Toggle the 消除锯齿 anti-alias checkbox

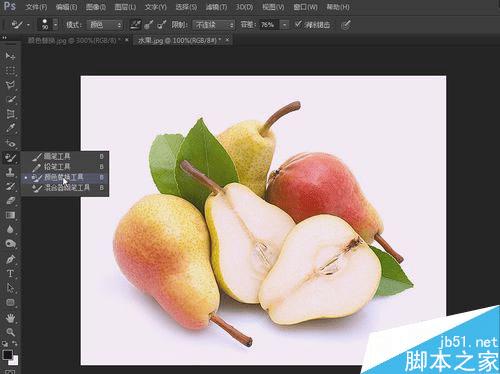298,24
